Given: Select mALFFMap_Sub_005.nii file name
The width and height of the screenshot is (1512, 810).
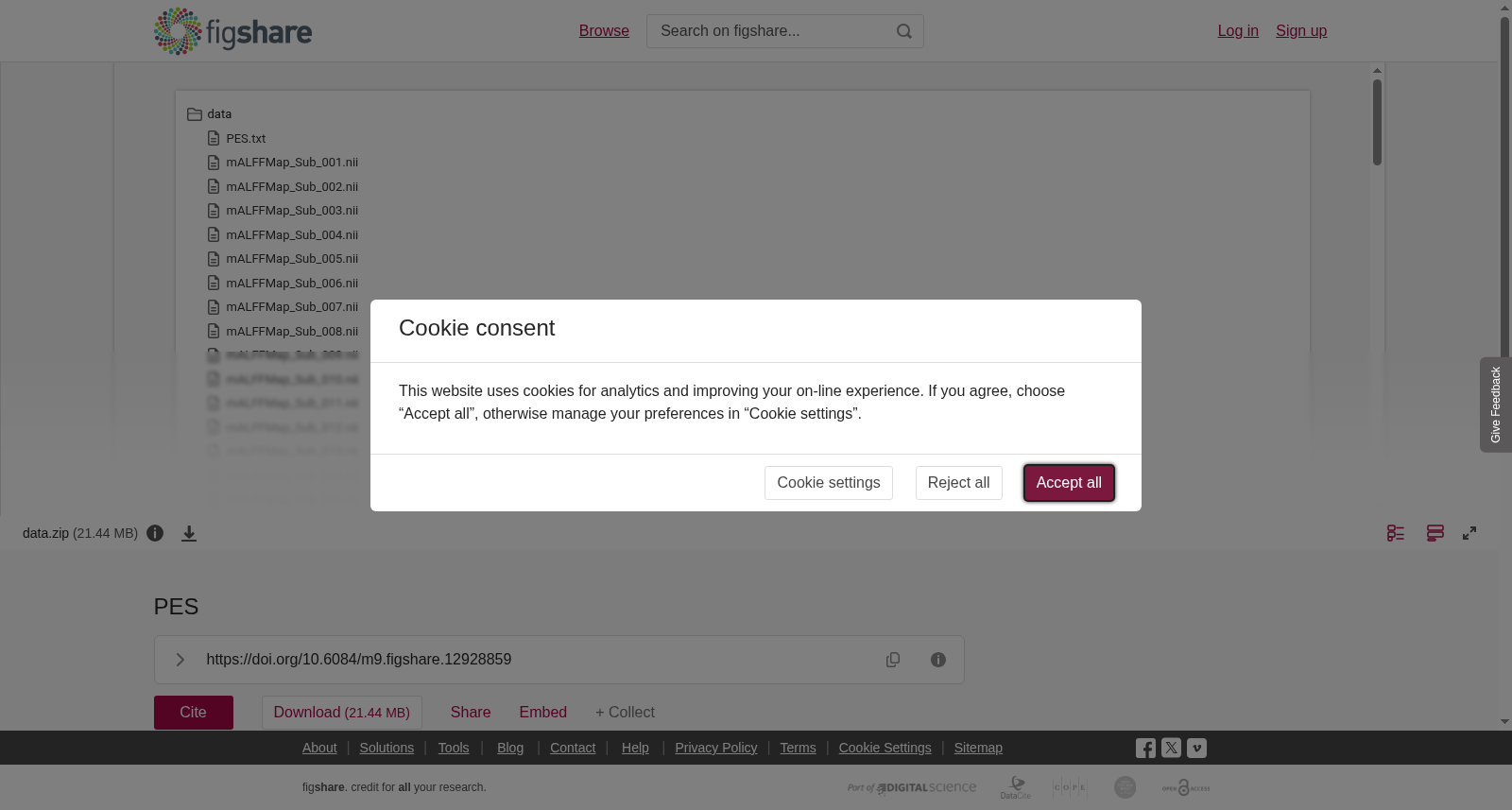Looking at the screenshot, I should [292, 259].
